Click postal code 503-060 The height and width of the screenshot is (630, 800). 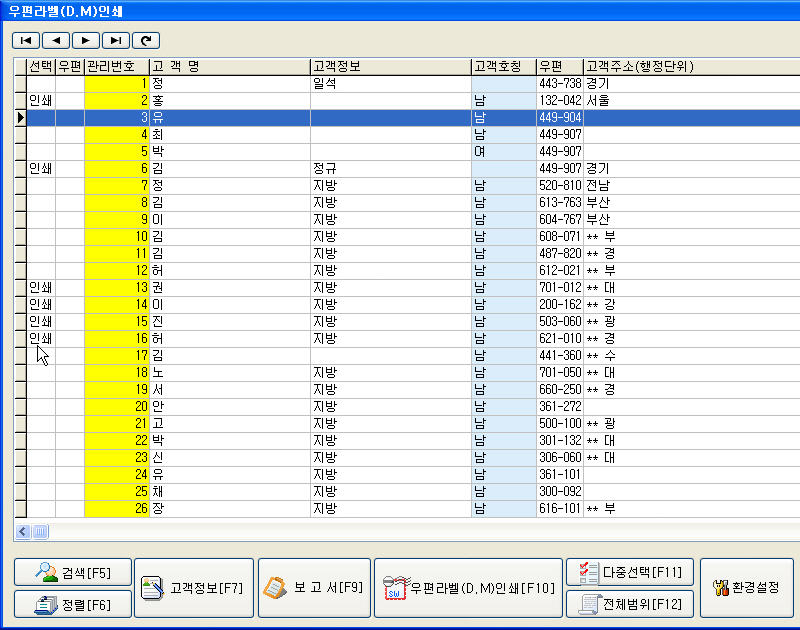click(x=560, y=321)
